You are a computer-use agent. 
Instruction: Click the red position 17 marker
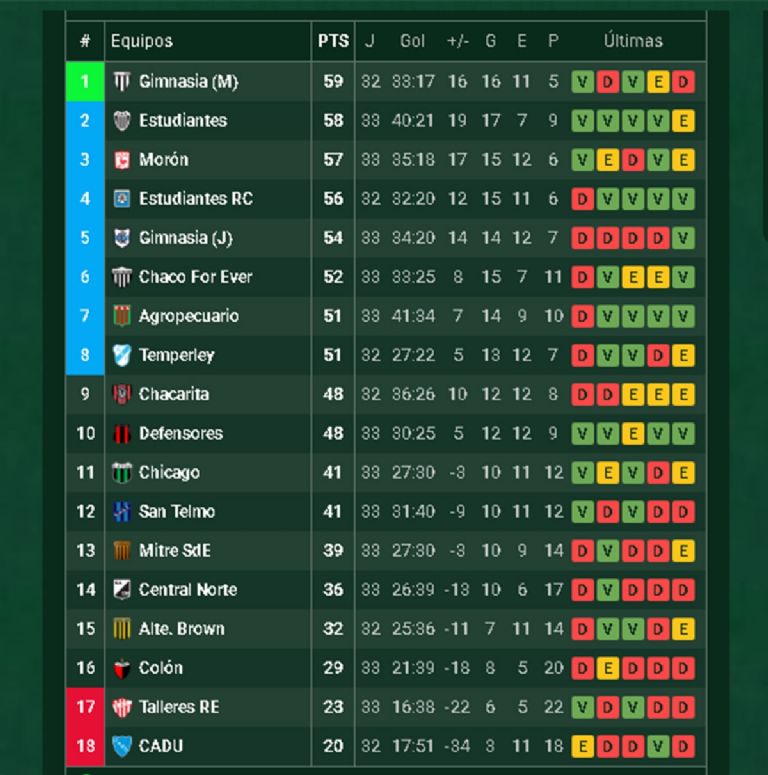tap(85, 707)
